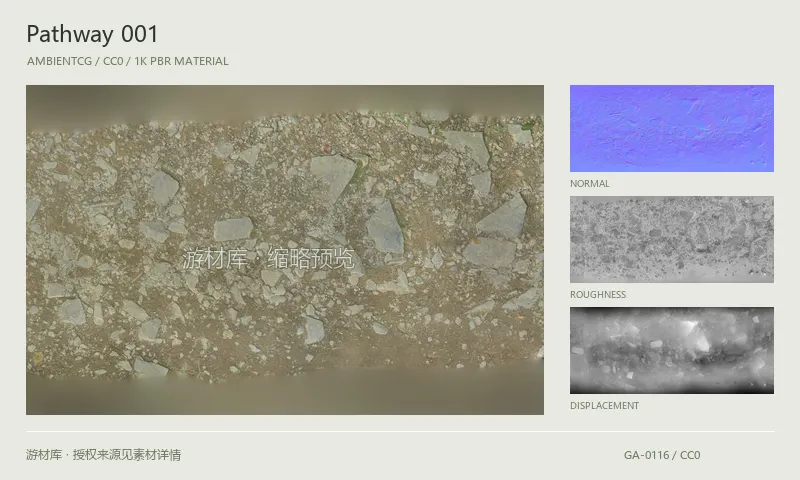Select the grey Roughness map thumbnail
Image resolution: width=800 pixels, height=480 pixels.
pyautogui.click(x=671, y=239)
